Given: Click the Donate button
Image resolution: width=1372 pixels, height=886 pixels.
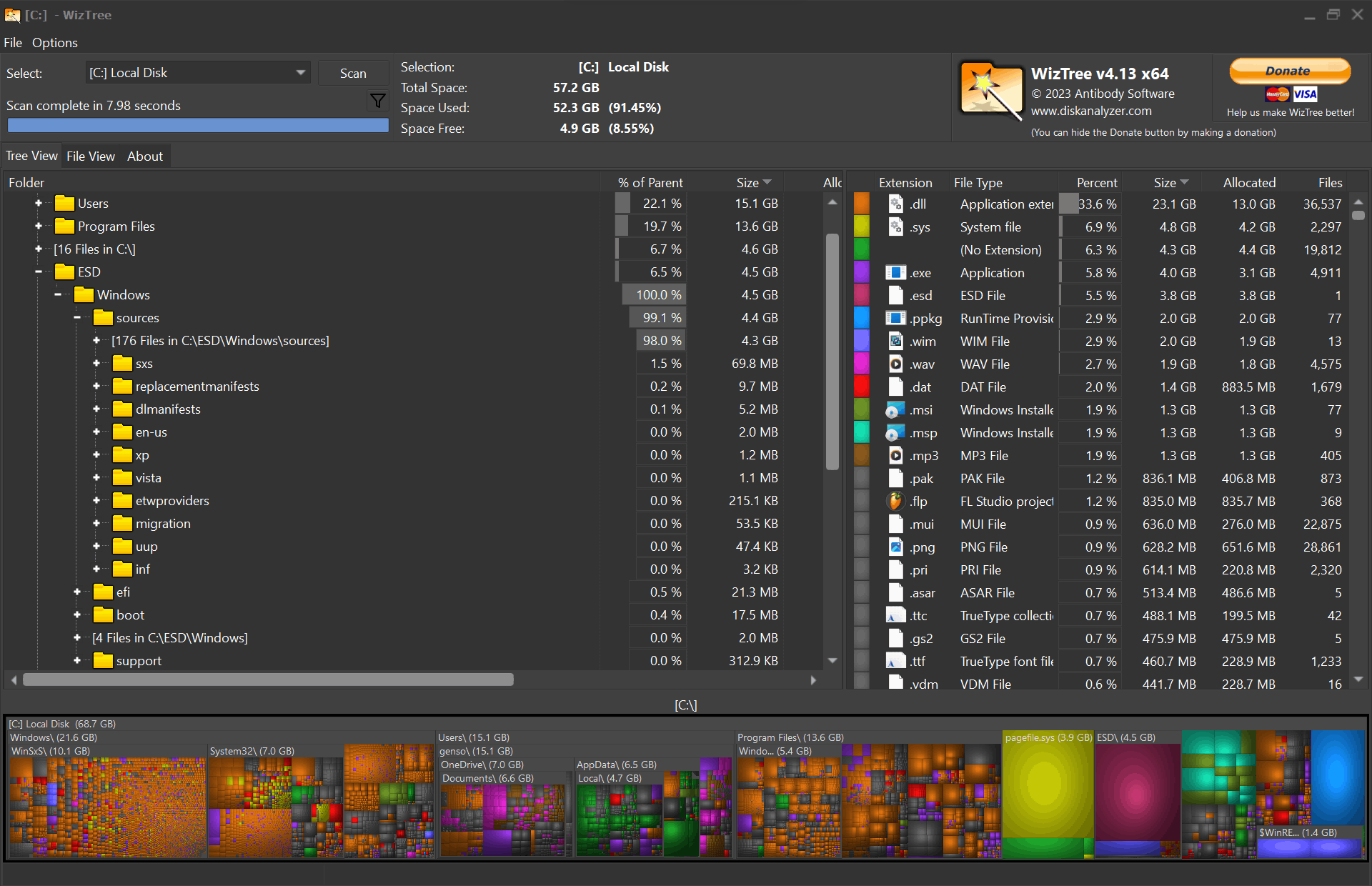Looking at the screenshot, I should (x=1289, y=71).
